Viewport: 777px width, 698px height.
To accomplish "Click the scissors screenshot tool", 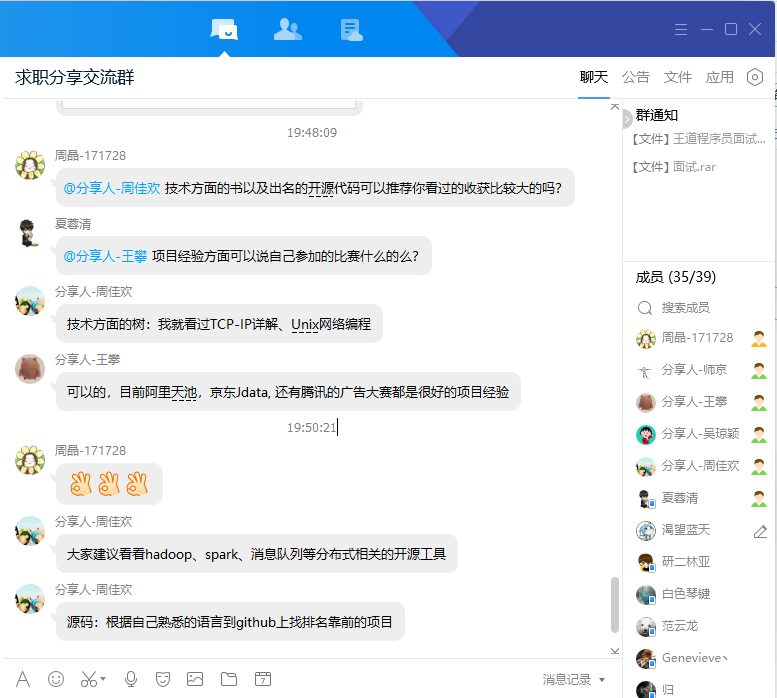I will coord(88,679).
